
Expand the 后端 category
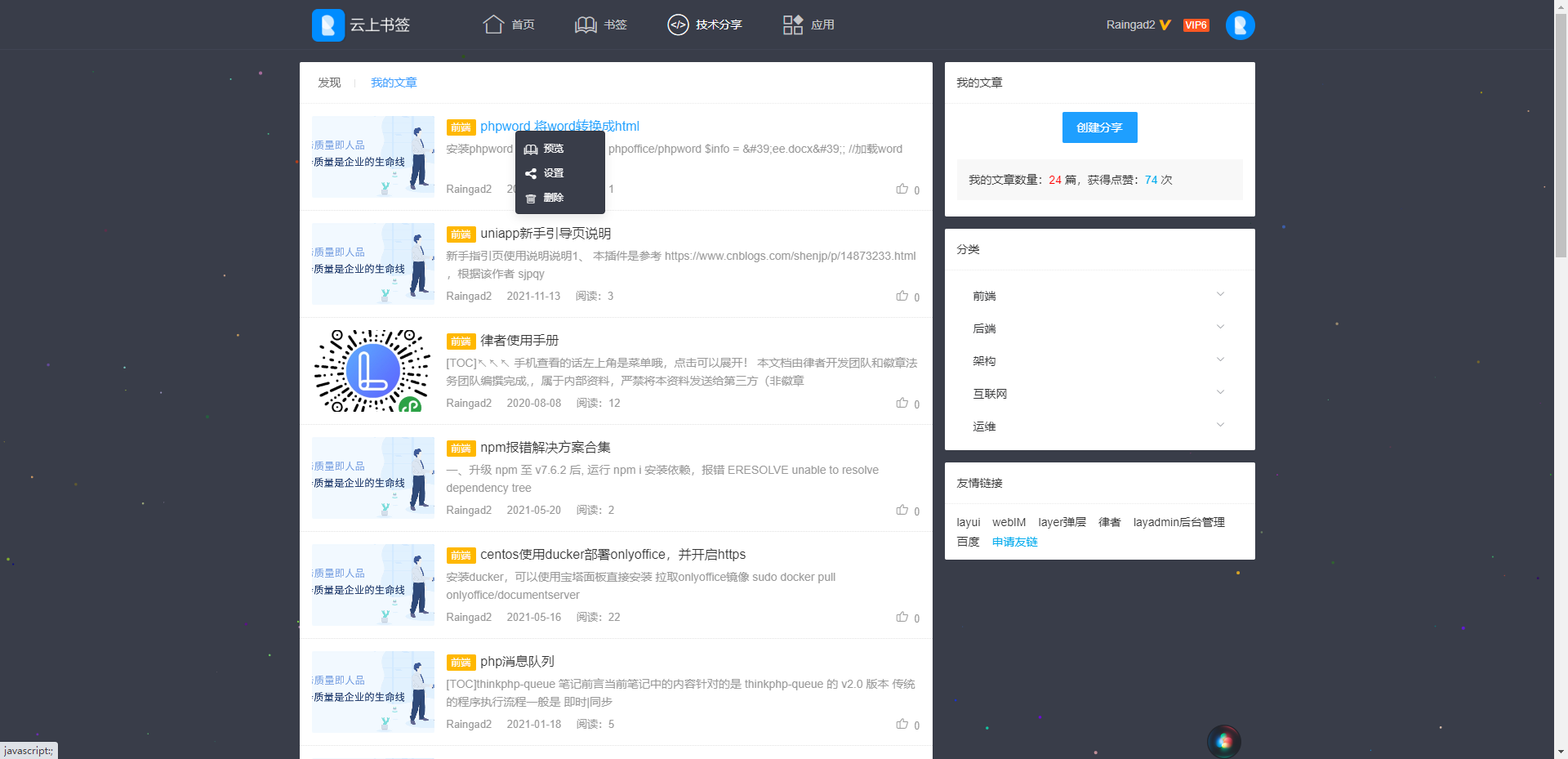pos(1099,328)
